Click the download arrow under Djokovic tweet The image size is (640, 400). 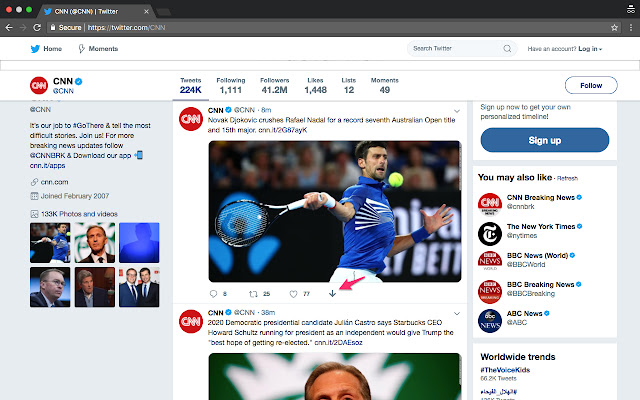332,293
